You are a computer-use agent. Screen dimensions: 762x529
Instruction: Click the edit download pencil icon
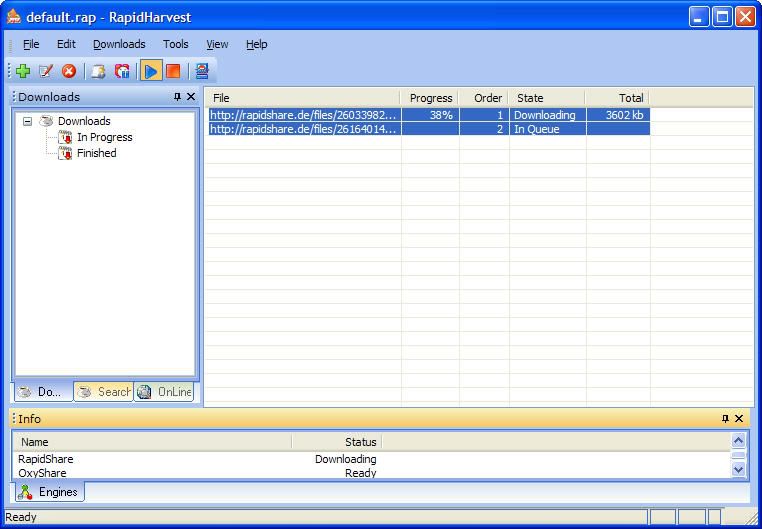tap(46, 71)
